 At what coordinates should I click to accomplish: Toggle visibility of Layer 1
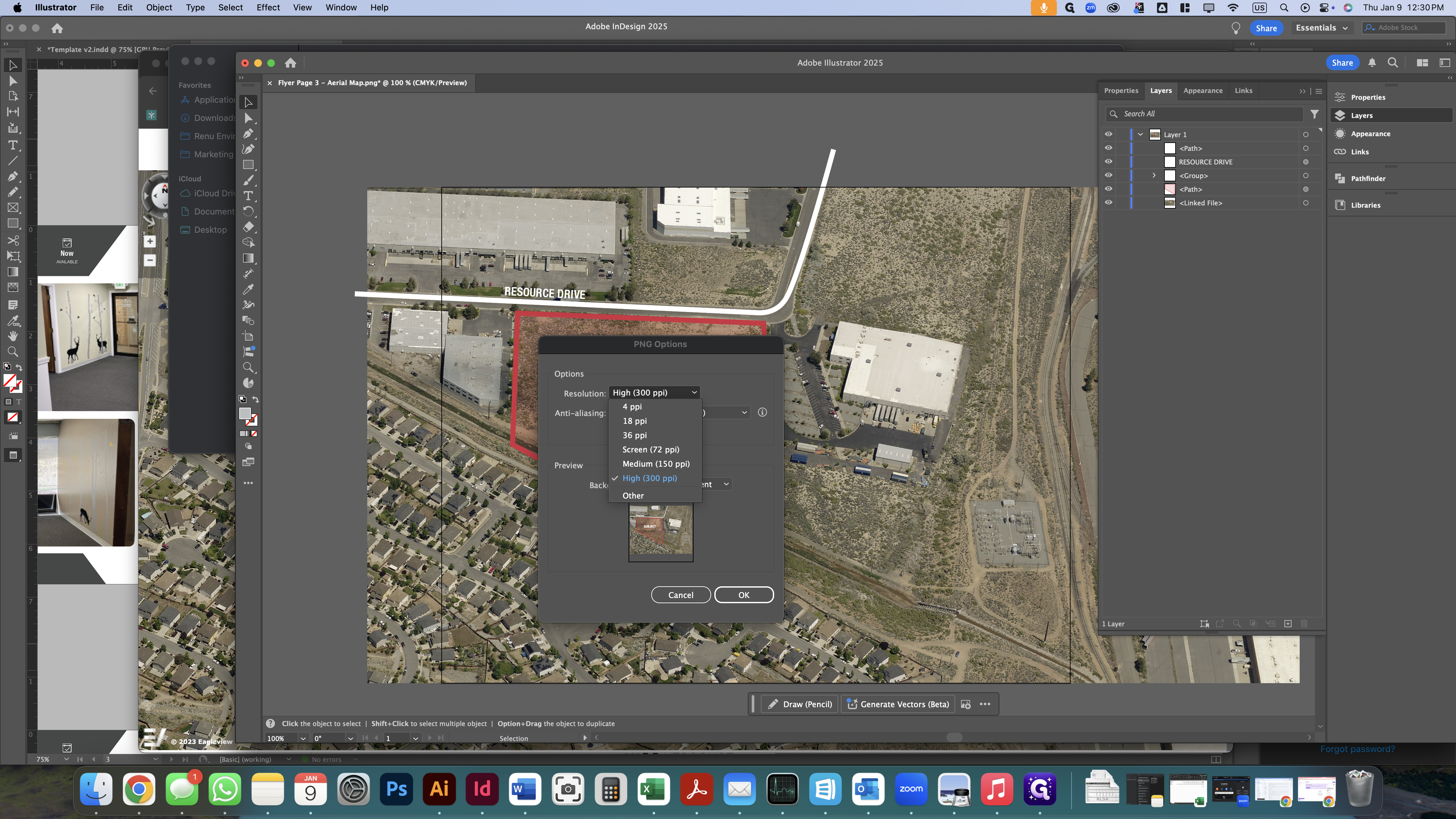coord(1108,135)
